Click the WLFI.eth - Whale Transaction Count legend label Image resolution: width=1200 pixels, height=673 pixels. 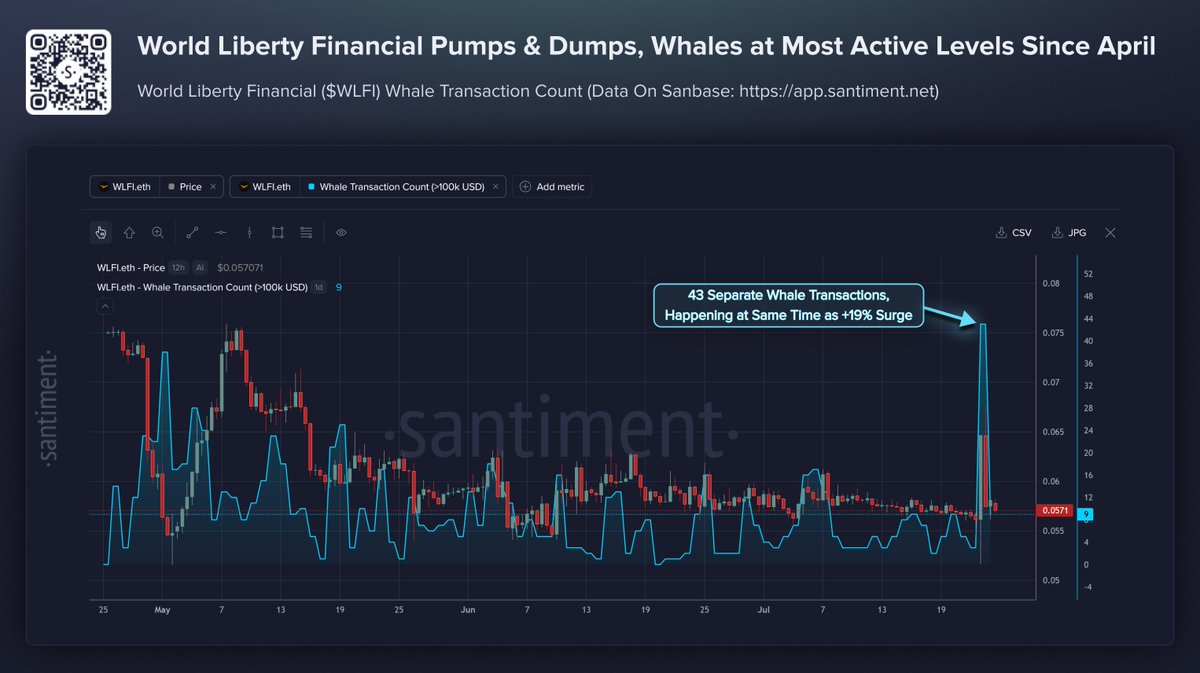(202, 288)
